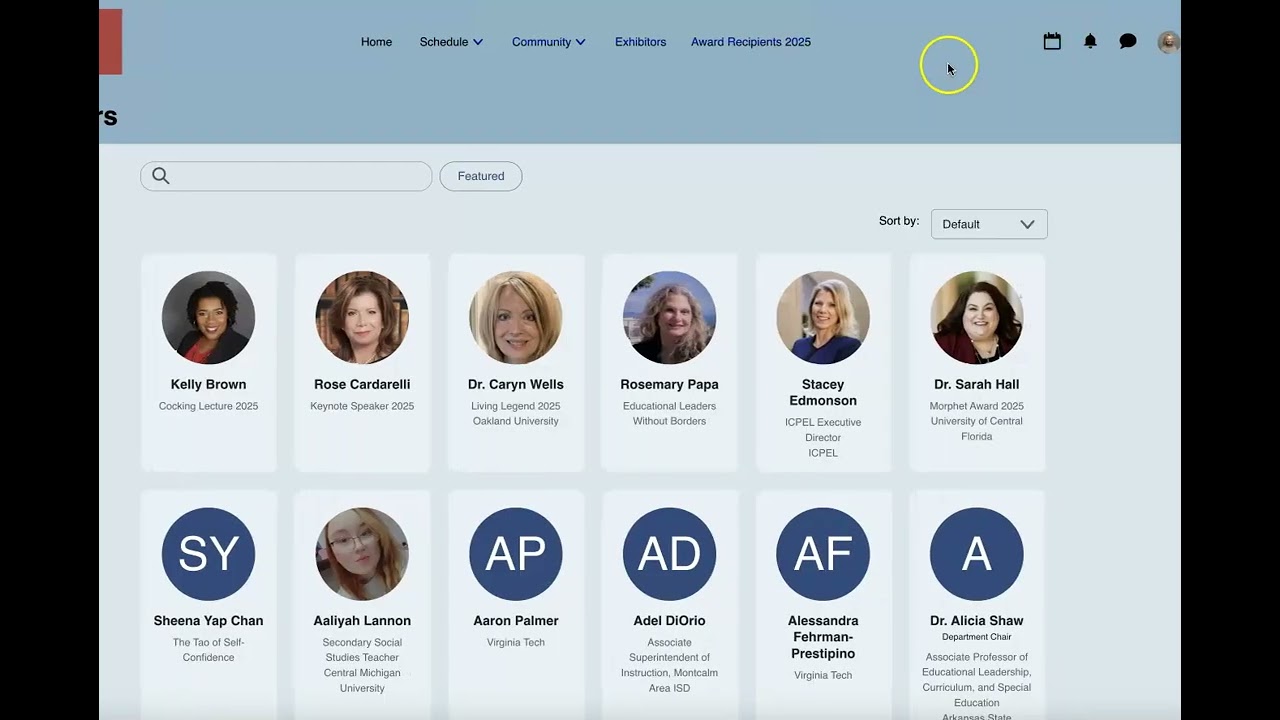
Task: Open Kelly Brown's profile photo
Action: [208, 317]
